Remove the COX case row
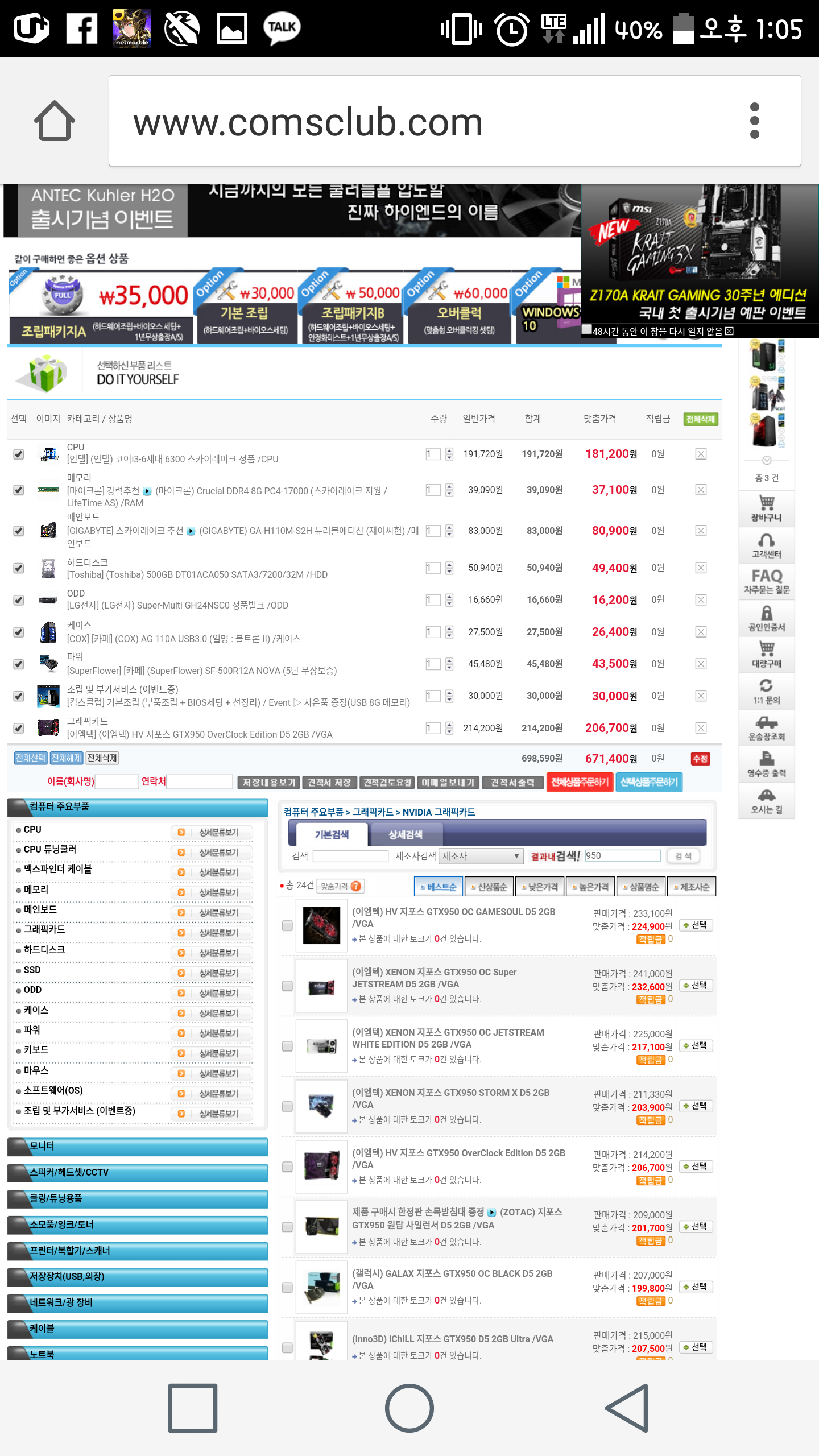 [x=701, y=632]
